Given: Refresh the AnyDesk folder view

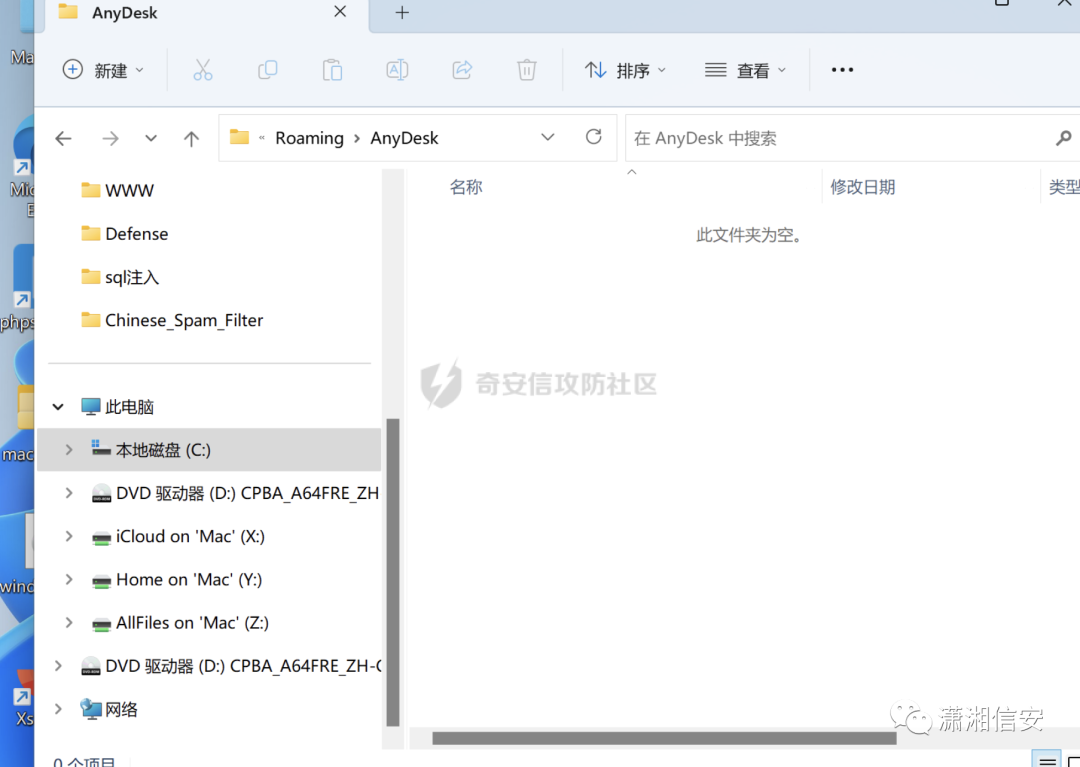Looking at the screenshot, I should click(593, 137).
